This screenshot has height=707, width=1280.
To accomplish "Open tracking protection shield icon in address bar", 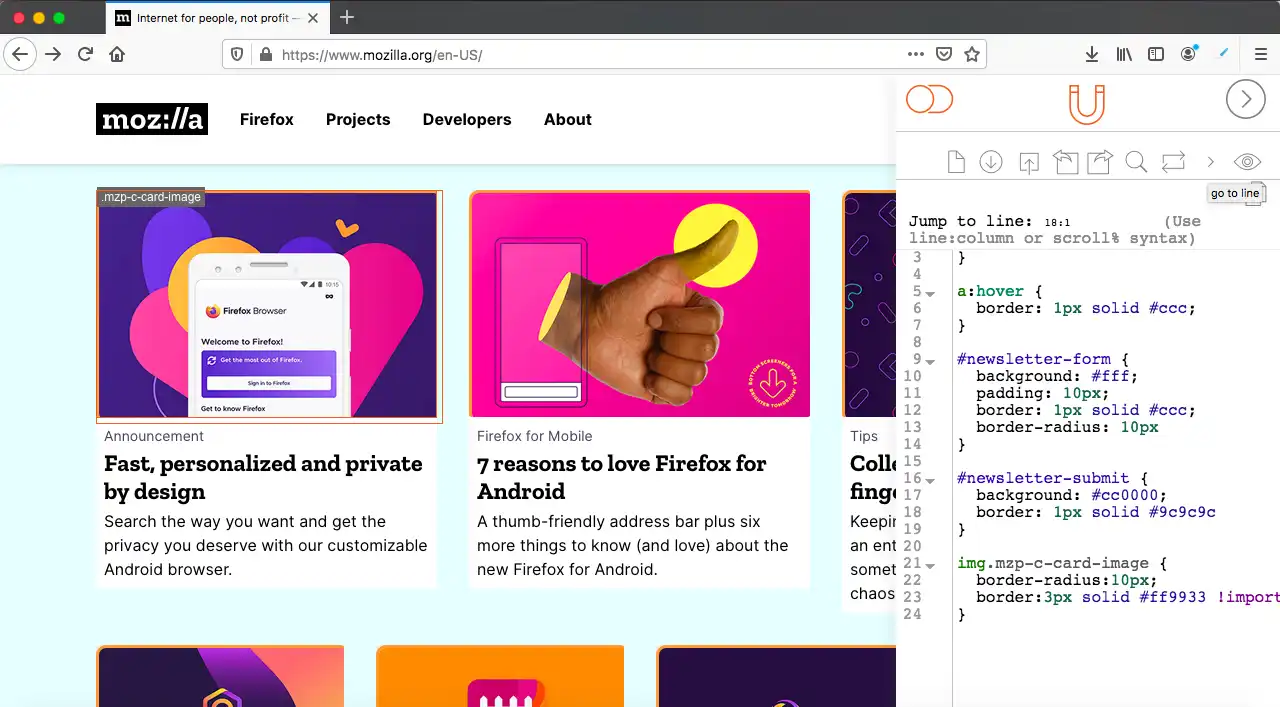I will (x=237, y=54).
